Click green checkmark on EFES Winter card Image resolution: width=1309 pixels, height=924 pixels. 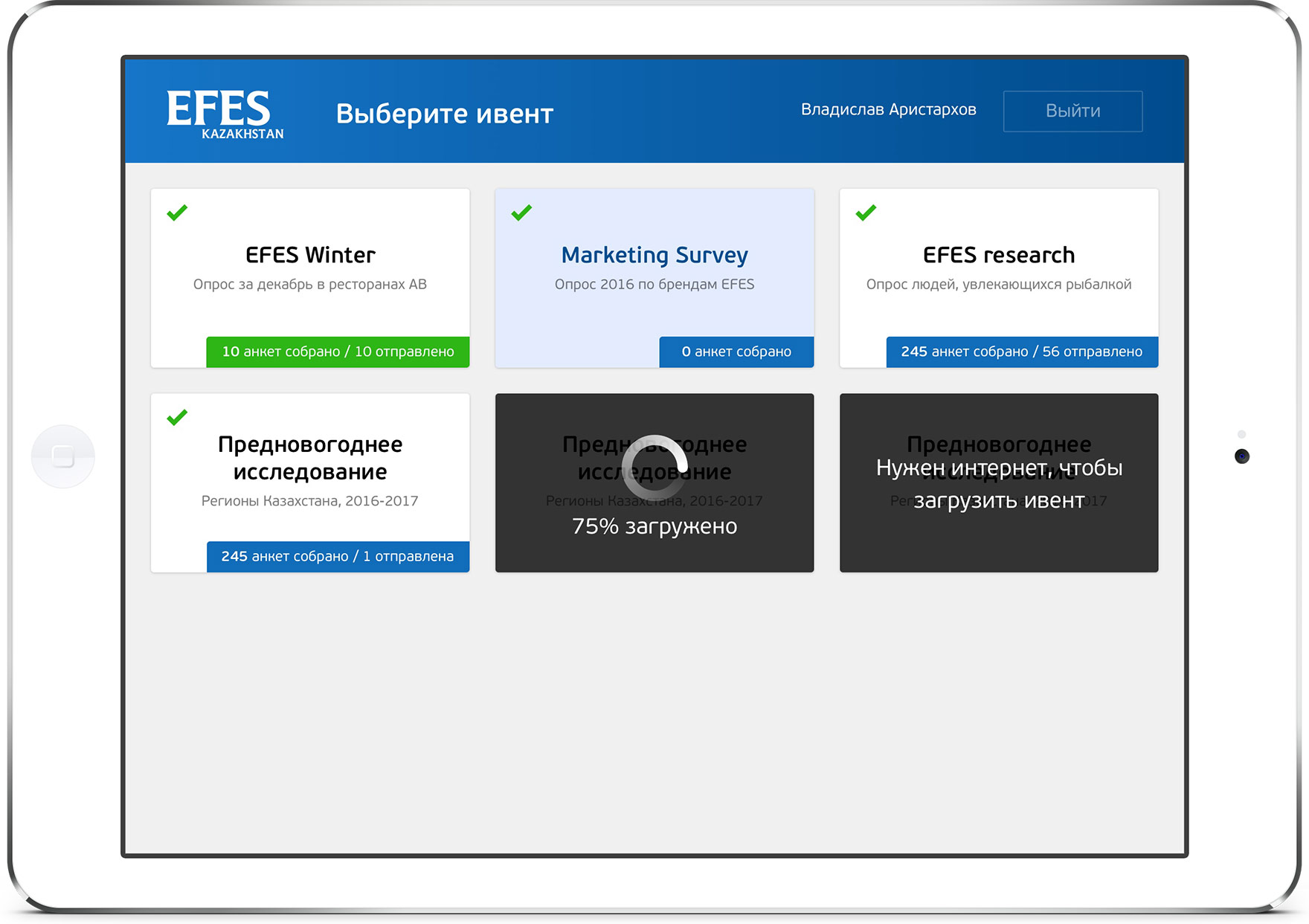(177, 213)
